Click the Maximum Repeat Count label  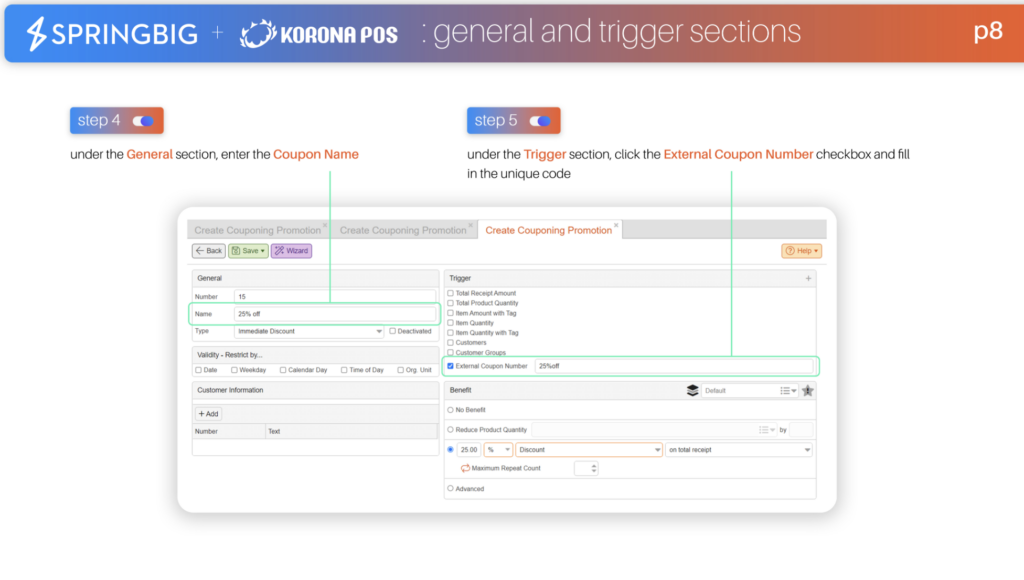pos(505,468)
